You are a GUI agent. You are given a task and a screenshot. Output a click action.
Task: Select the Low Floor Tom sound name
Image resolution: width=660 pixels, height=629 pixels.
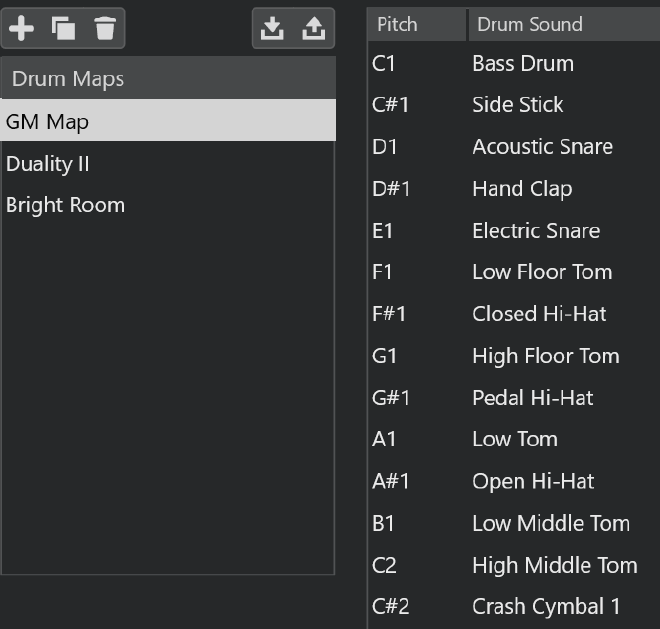tap(542, 272)
